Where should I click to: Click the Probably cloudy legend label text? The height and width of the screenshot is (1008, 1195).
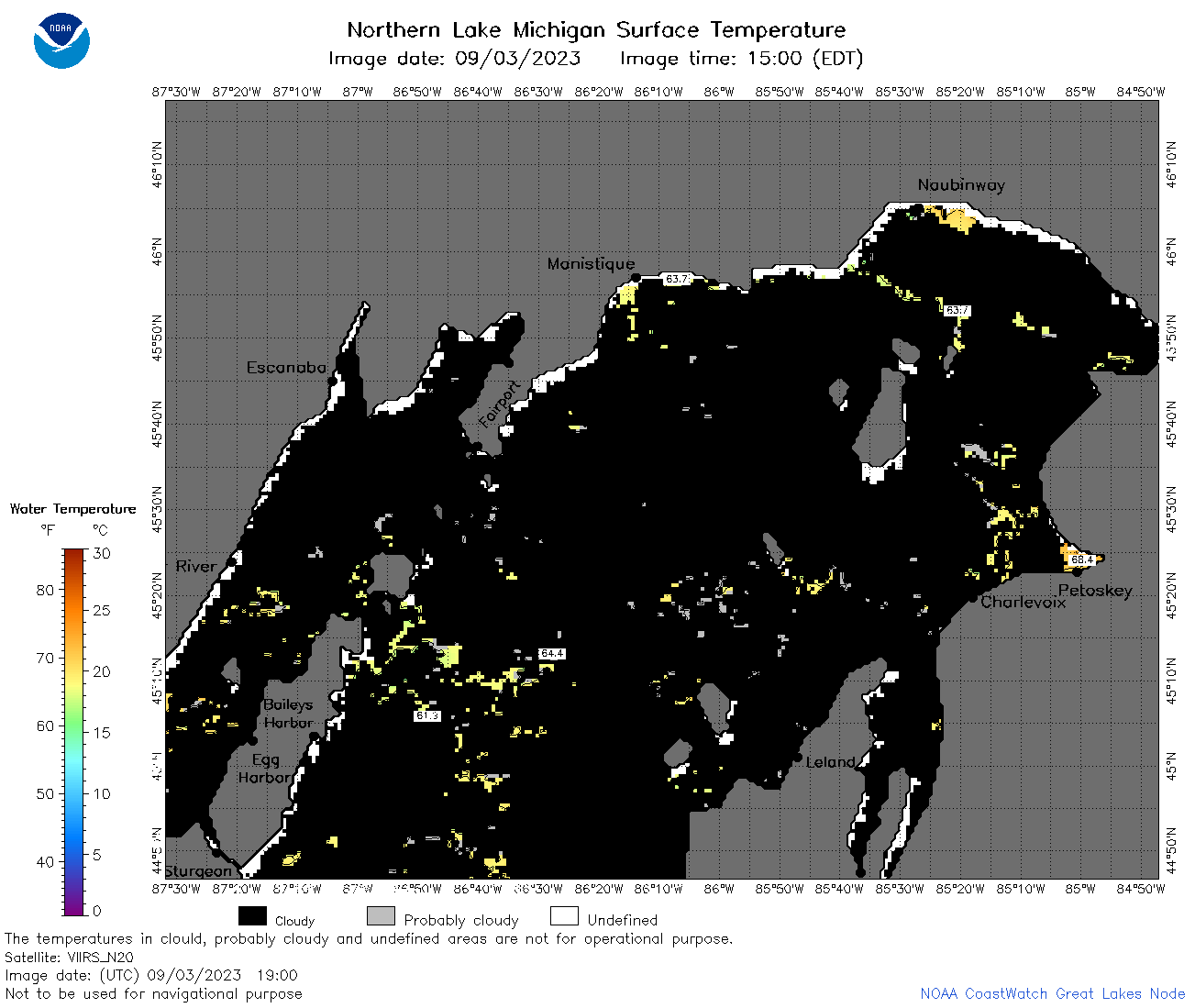(x=461, y=920)
